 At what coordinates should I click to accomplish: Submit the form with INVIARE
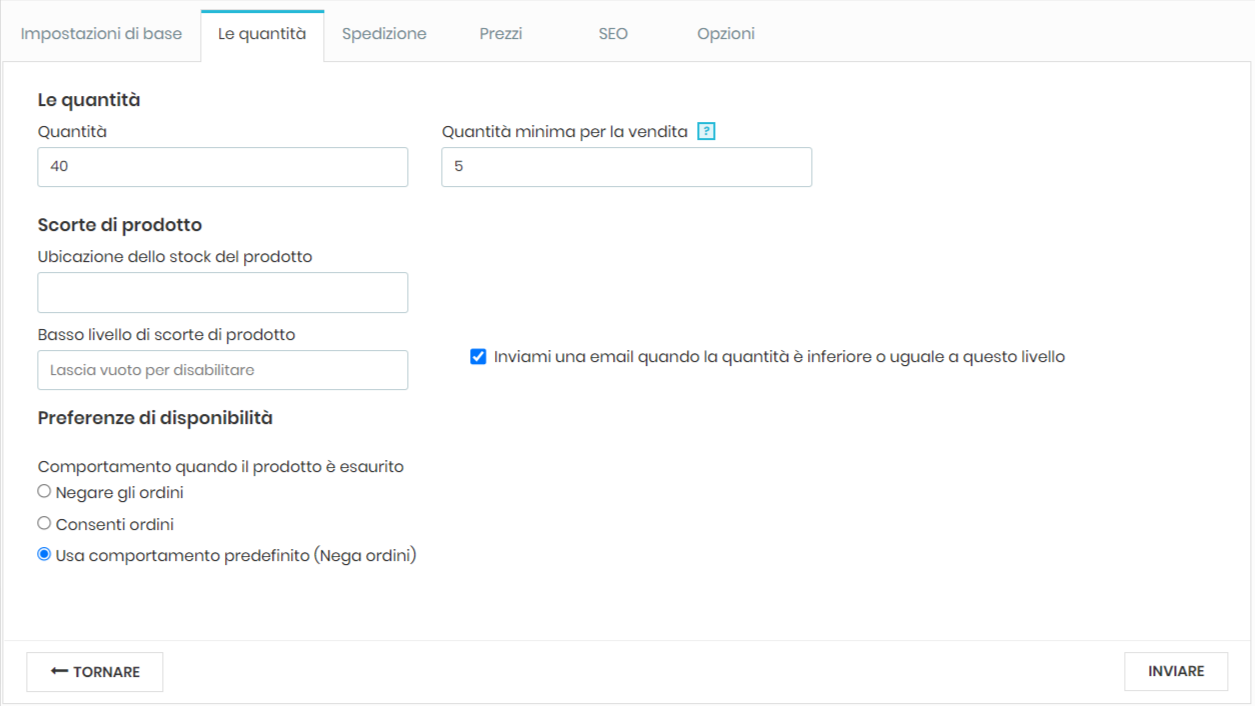[1175, 672]
